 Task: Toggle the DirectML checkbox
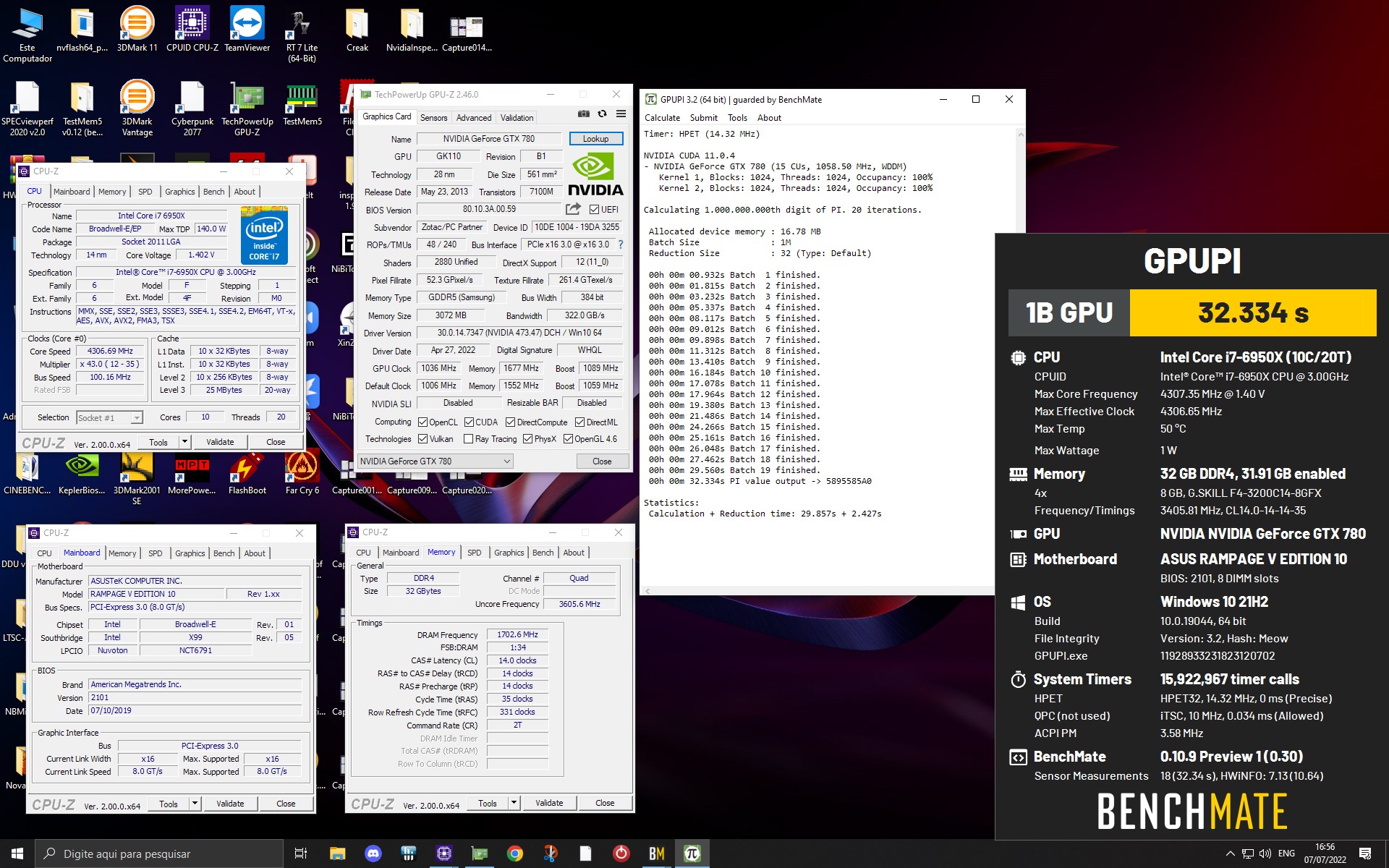click(x=580, y=422)
